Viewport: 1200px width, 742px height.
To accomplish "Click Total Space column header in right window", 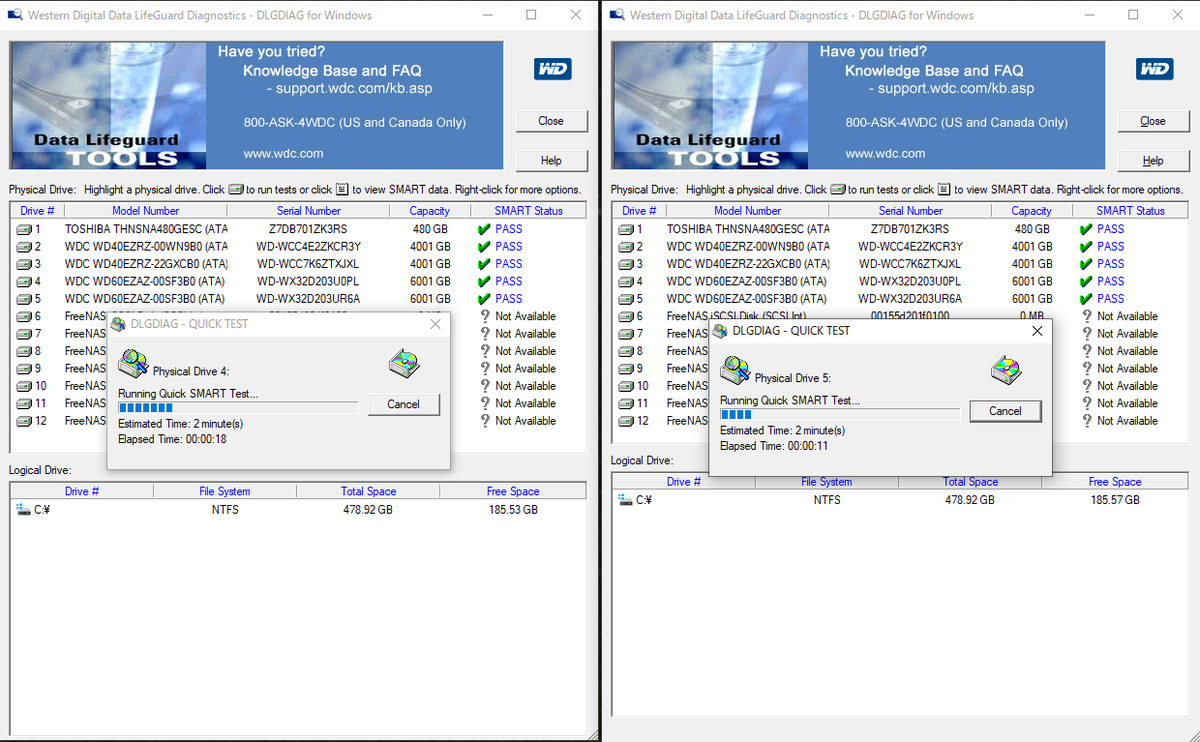I will [970, 482].
